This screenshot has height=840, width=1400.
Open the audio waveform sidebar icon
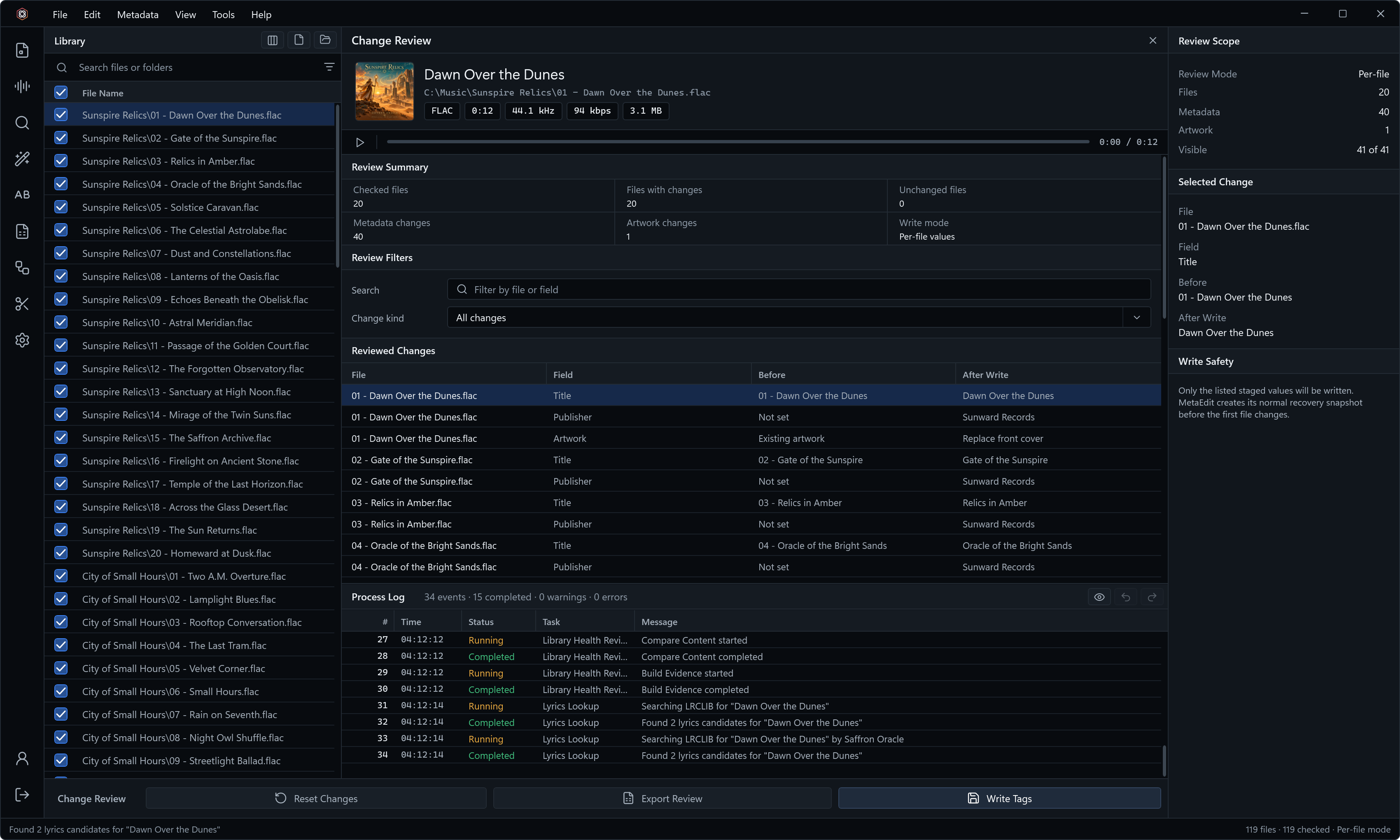pos(22,86)
